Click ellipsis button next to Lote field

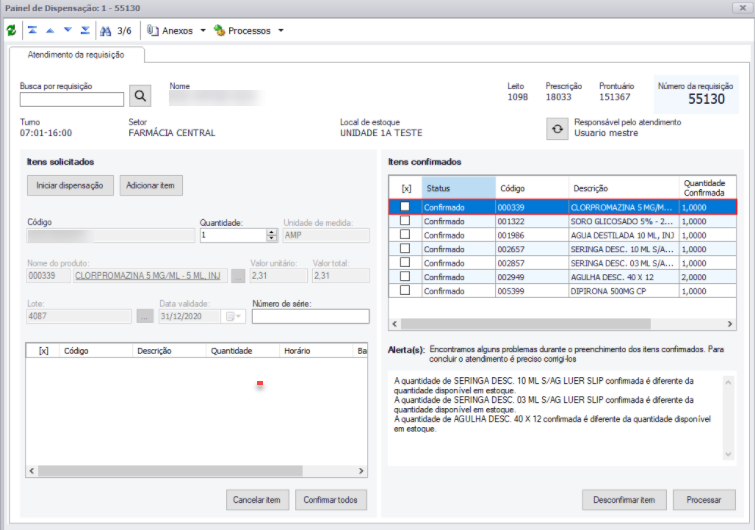pyautogui.click(x=145, y=316)
